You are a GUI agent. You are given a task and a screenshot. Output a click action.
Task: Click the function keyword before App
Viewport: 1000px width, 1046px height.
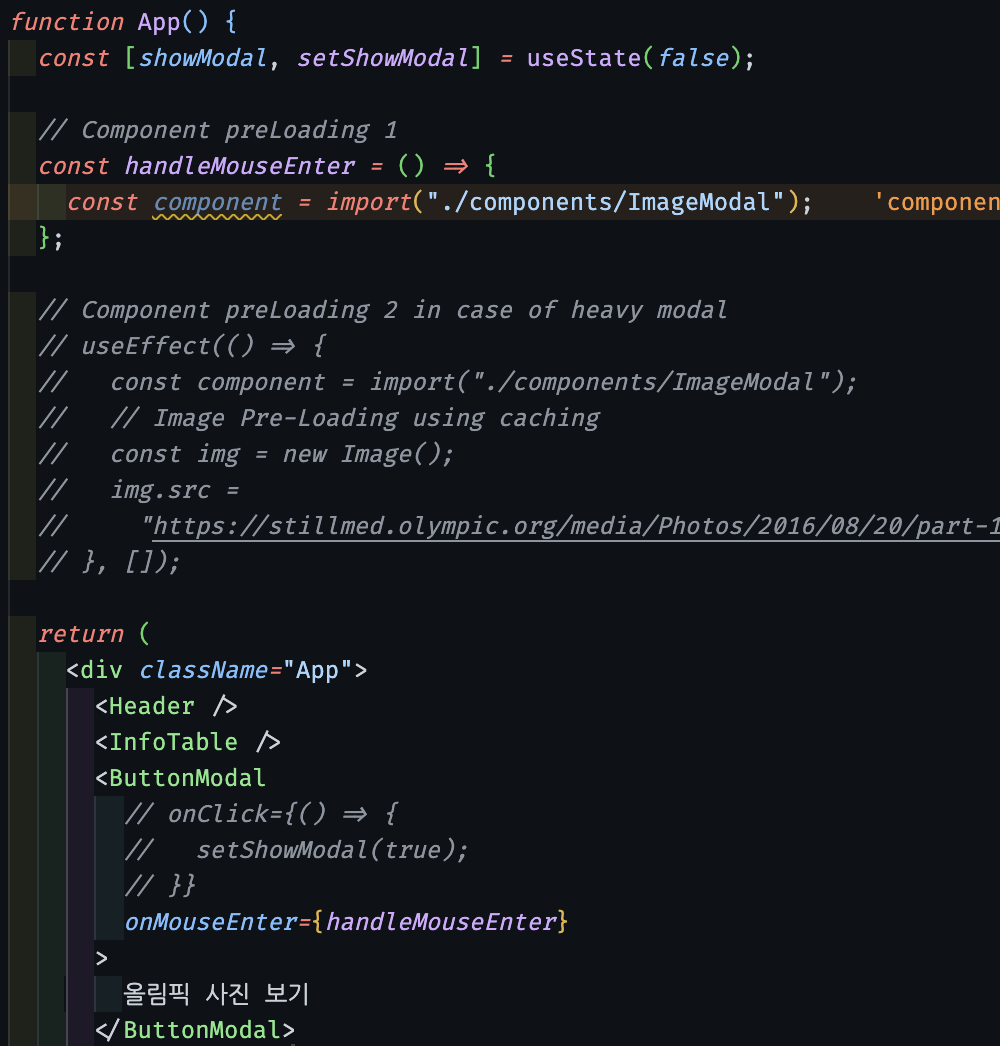click(67, 22)
